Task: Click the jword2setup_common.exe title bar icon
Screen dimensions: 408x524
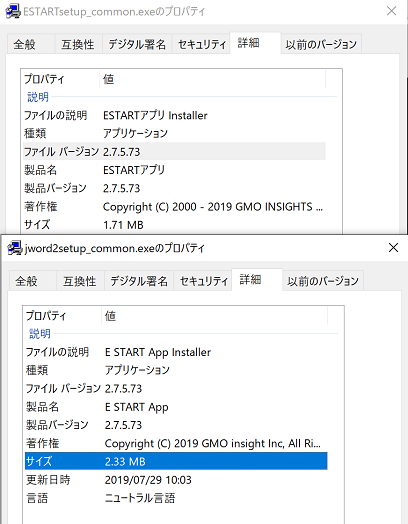Action: point(15,248)
